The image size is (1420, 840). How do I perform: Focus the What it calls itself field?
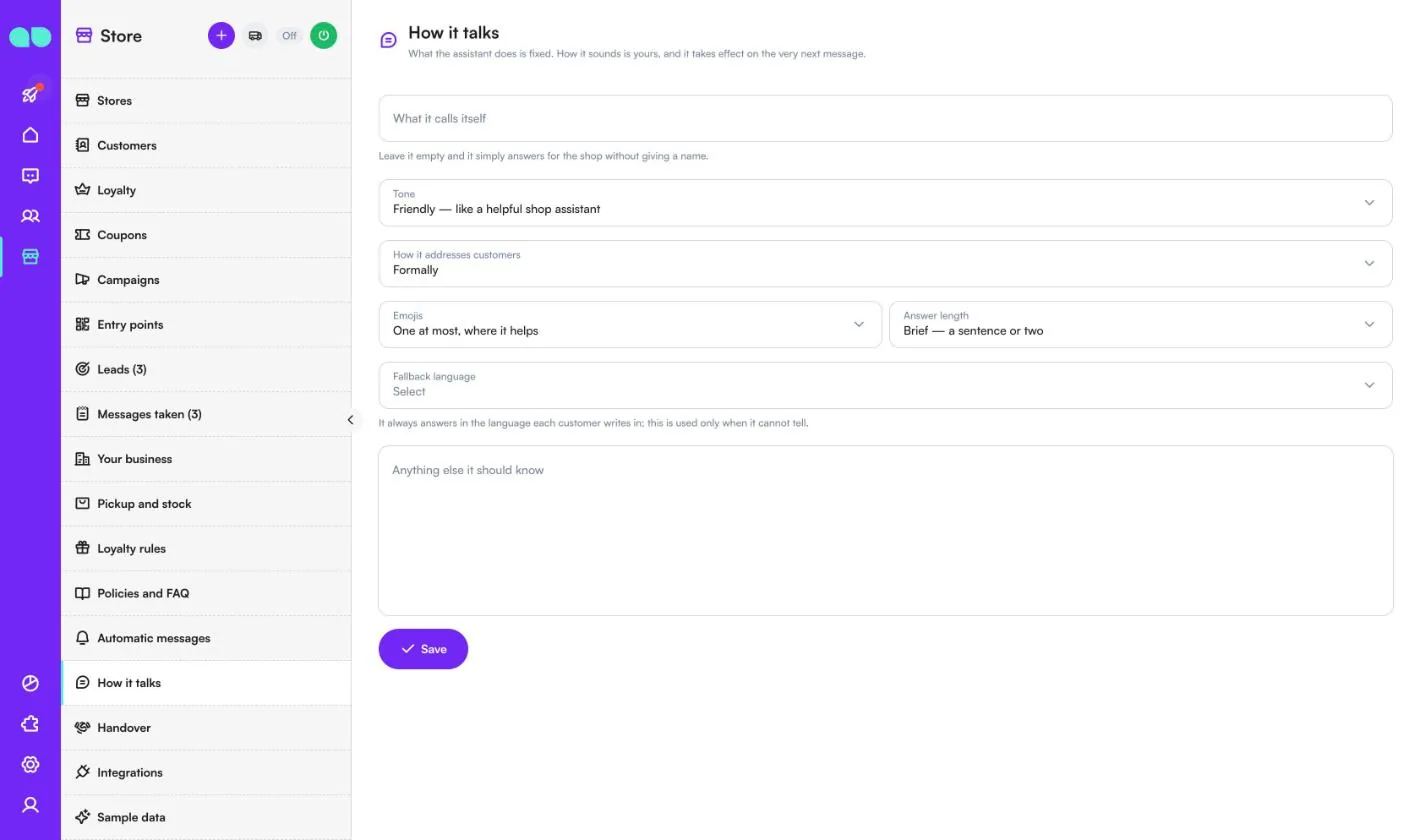(x=885, y=118)
